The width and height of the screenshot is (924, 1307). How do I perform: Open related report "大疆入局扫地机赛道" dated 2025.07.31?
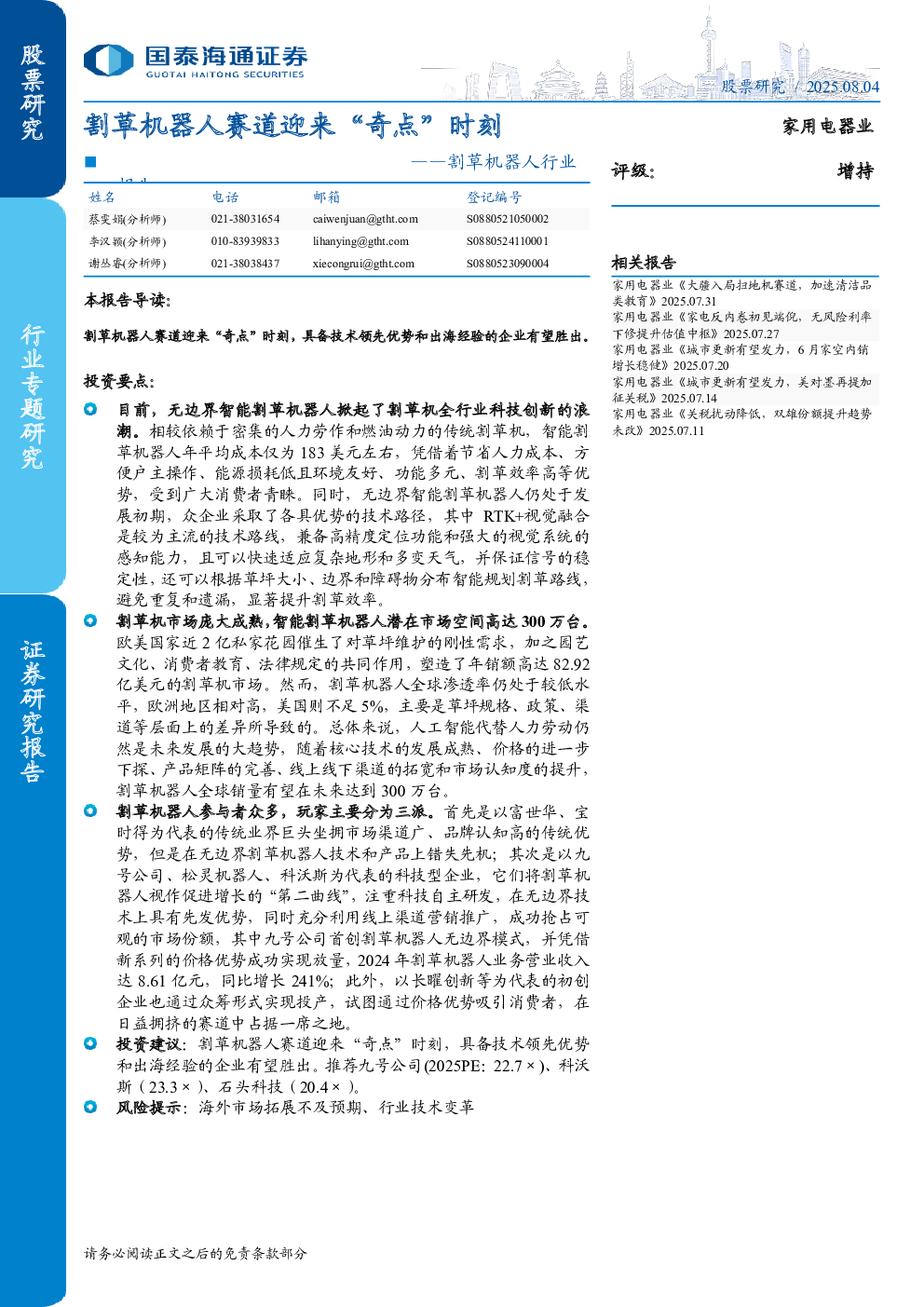(x=741, y=293)
